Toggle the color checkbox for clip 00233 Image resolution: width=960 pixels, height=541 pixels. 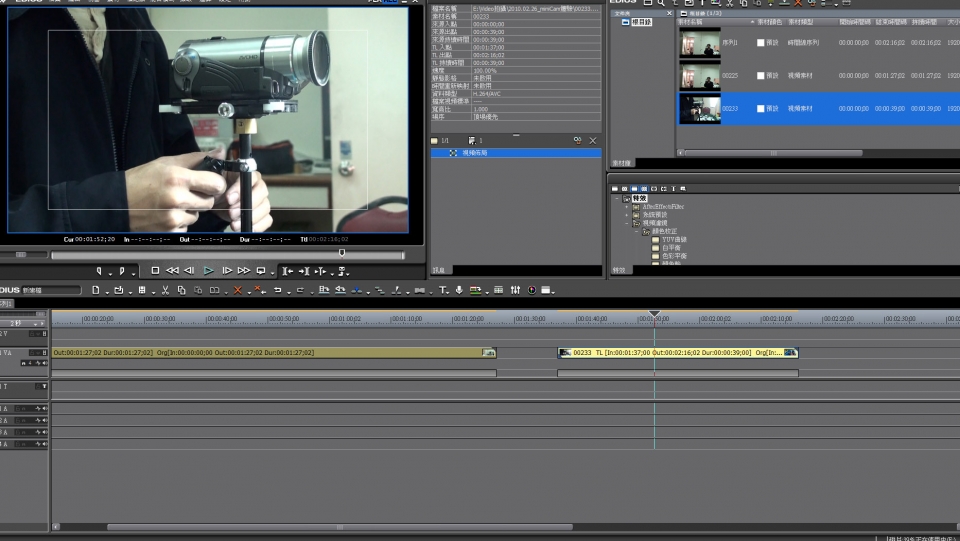[x=761, y=108]
